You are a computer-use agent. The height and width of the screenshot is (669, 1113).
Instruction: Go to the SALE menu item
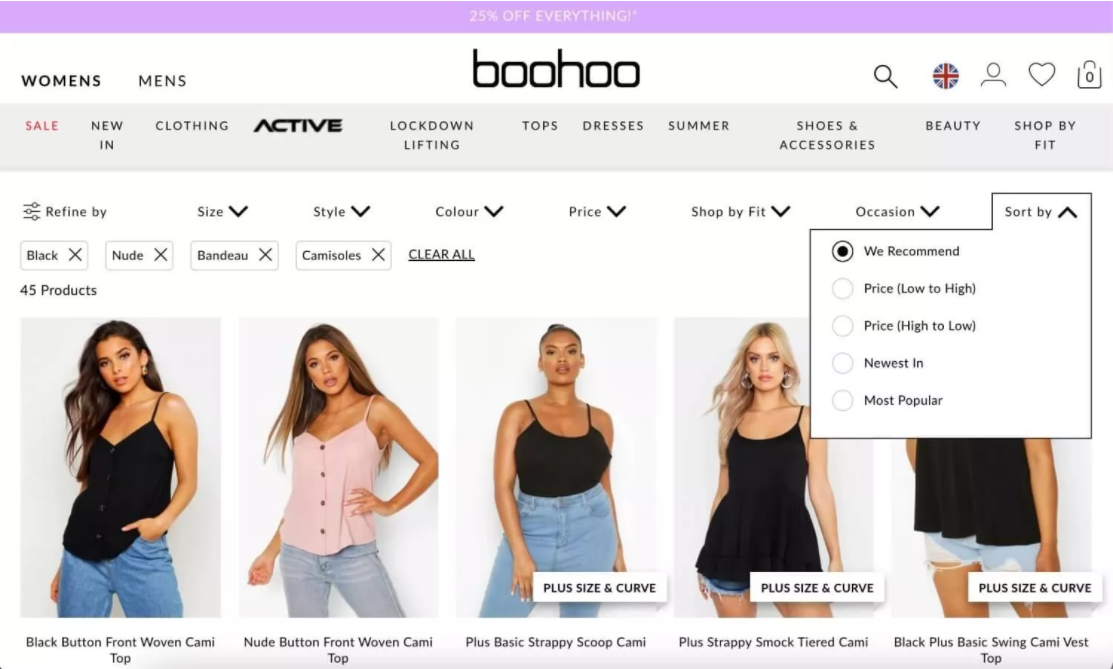pyautogui.click(x=42, y=126)
